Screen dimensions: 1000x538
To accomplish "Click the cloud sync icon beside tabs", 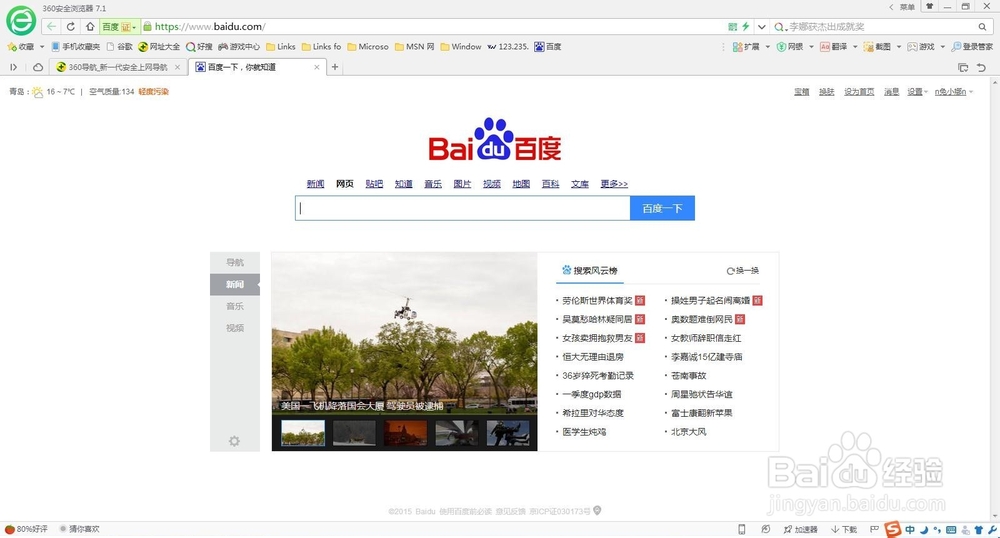I will (x=38, y=67).
